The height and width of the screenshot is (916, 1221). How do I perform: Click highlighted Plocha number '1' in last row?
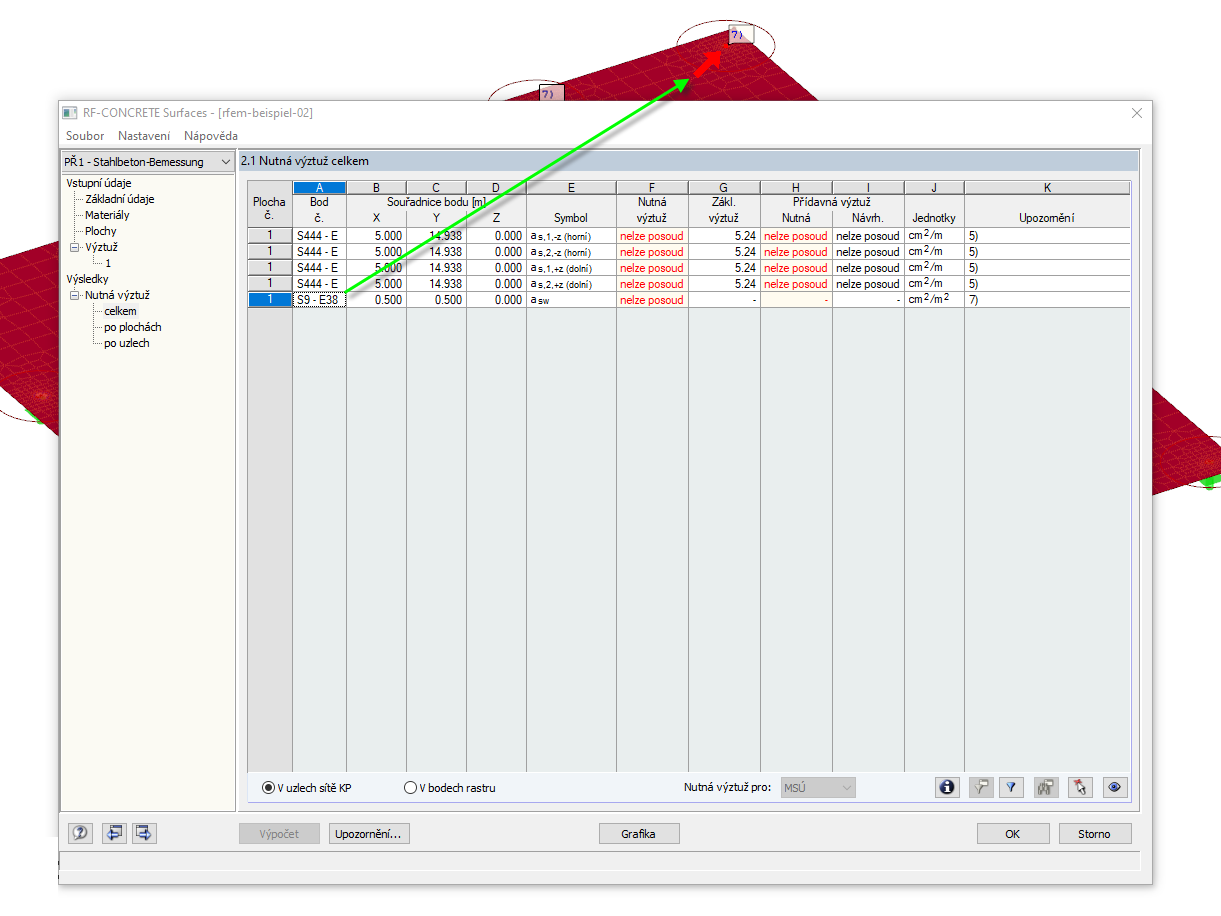coord(270,300)
